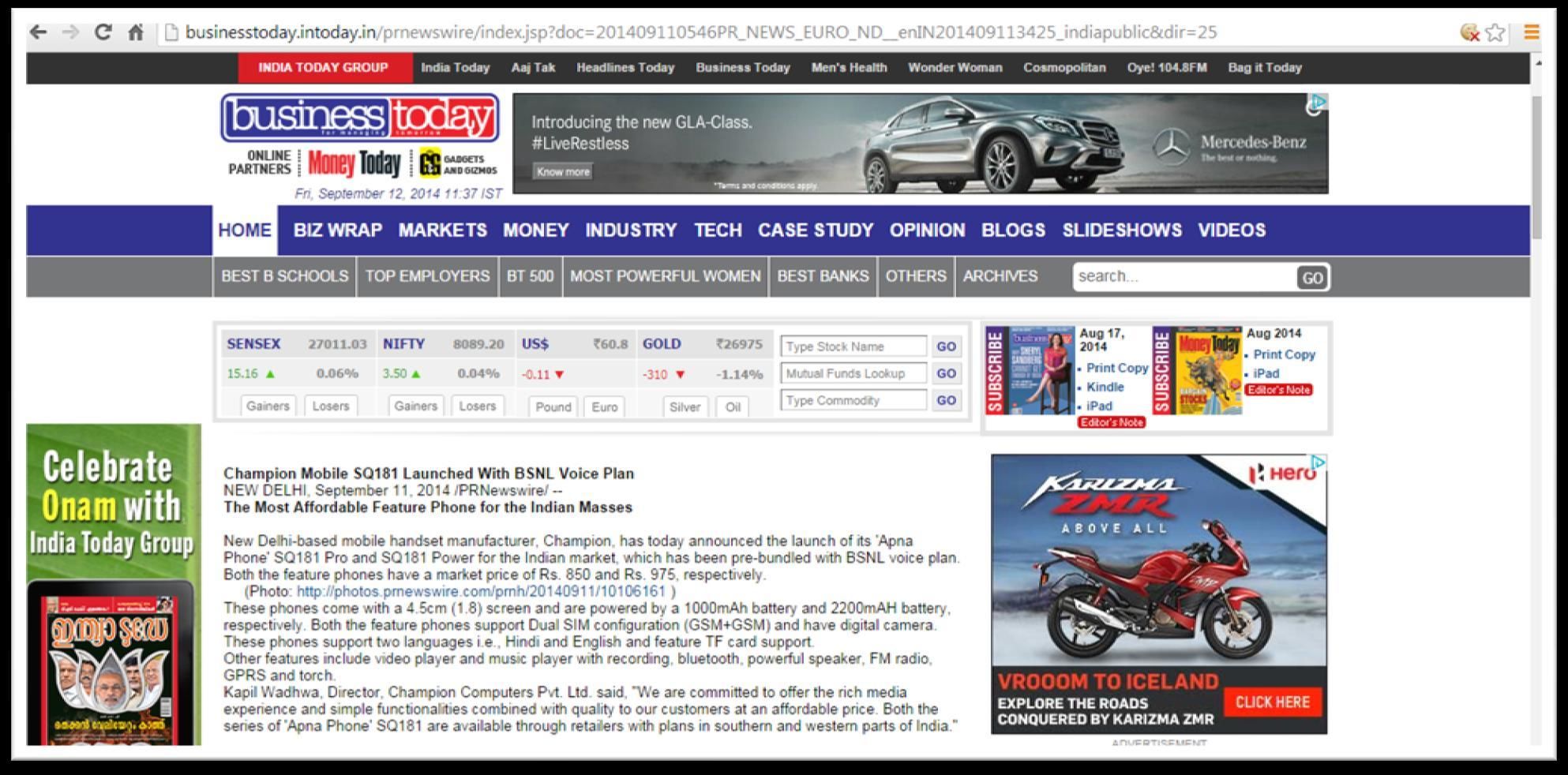Open the Cosmopolitan top bar link
This screenshot has width=1568, height=775.
tap(1064, 68)
